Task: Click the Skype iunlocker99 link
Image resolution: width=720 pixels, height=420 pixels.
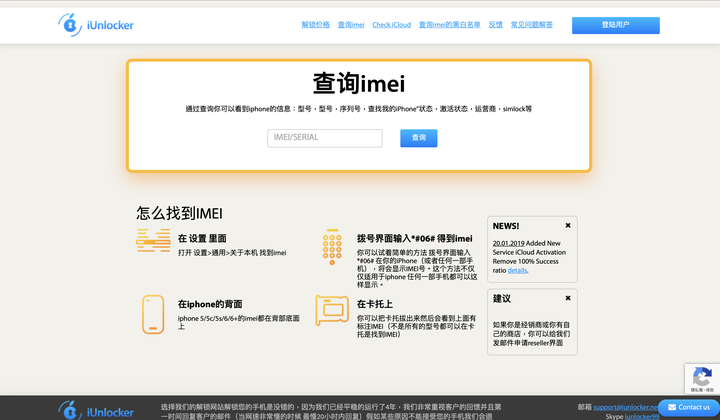Action: click(642, 416)
